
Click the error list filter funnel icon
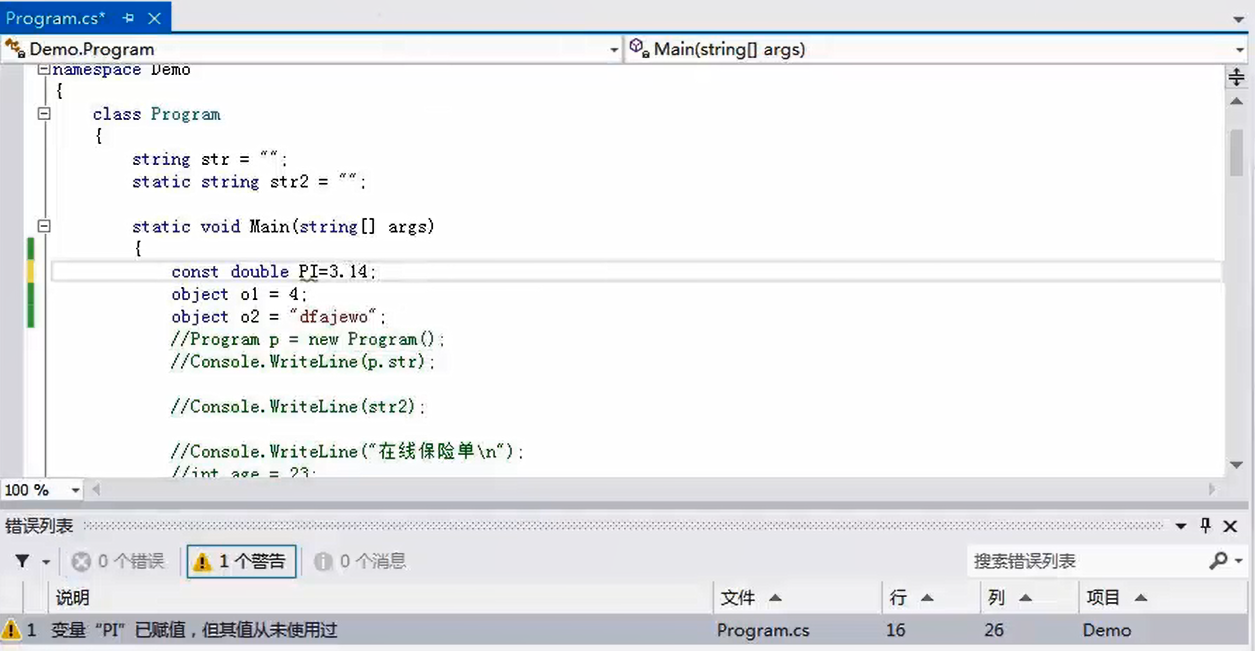(22, 561)
